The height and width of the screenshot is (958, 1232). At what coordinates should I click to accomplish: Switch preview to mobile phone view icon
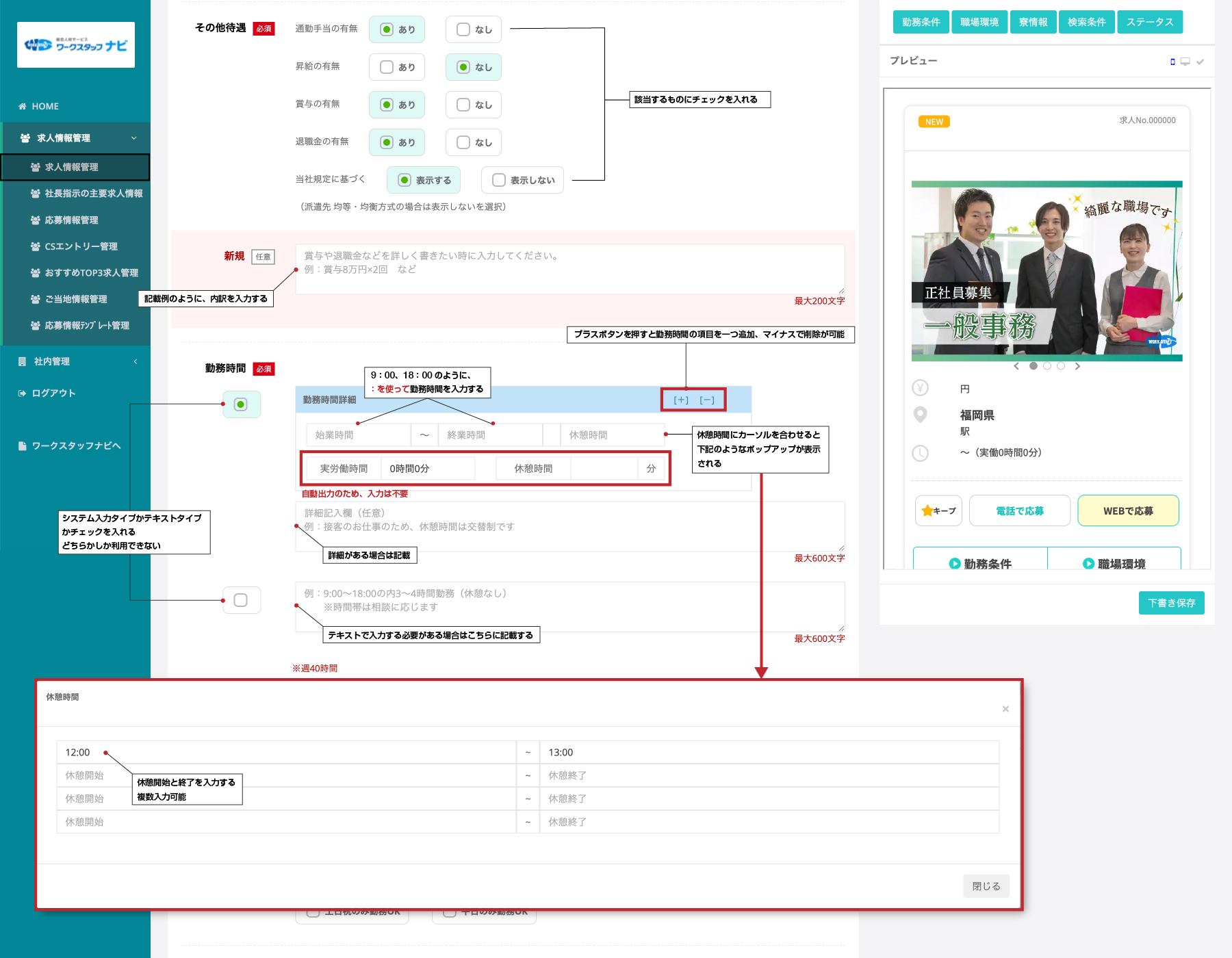(x=1172, y=62)
